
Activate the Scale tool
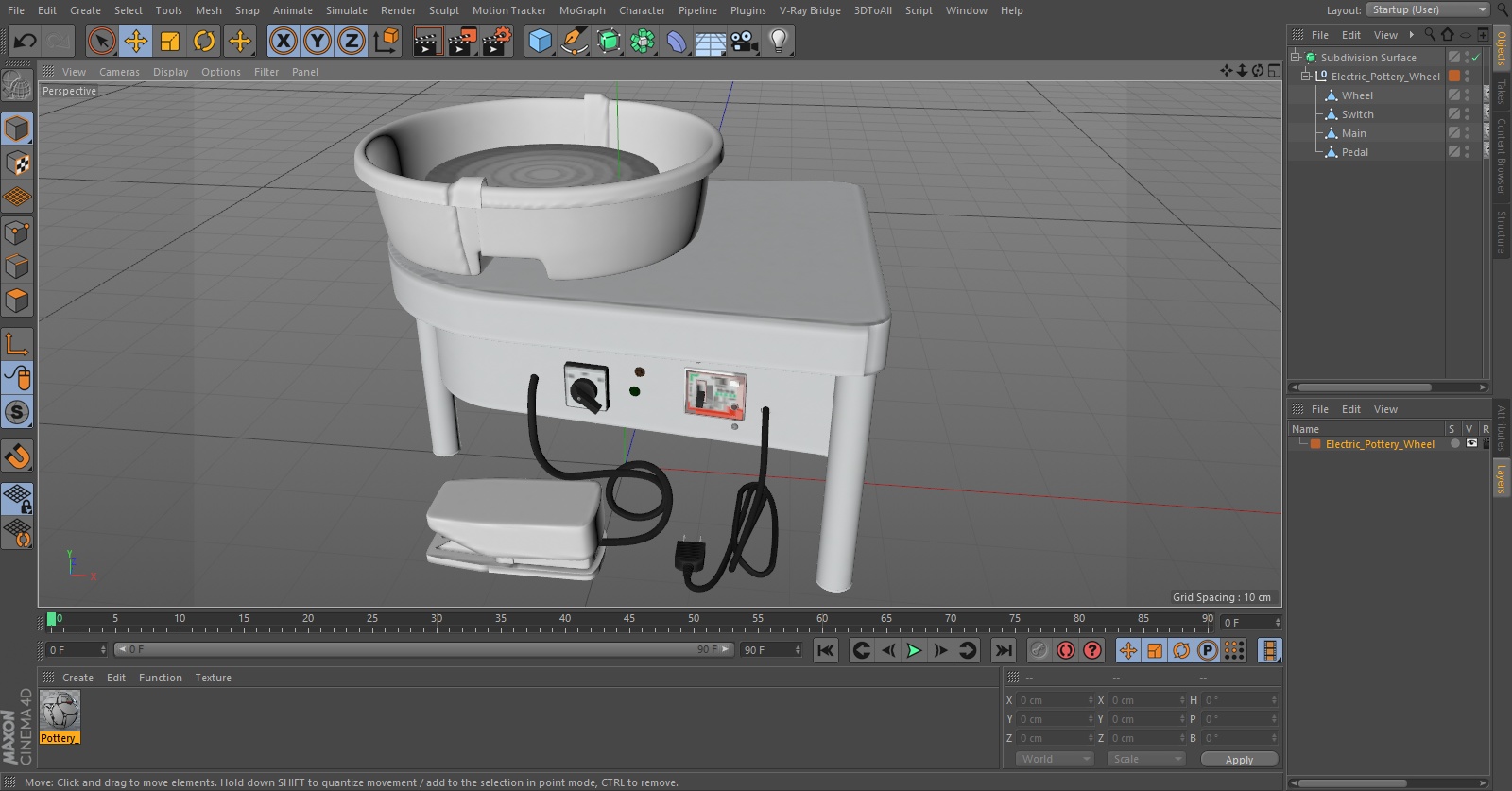point(170,41)
